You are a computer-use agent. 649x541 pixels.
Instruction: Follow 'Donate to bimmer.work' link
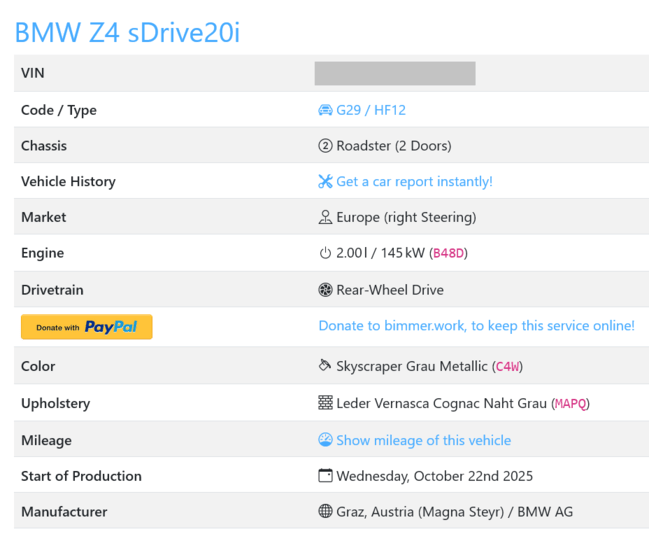(476, 326)
